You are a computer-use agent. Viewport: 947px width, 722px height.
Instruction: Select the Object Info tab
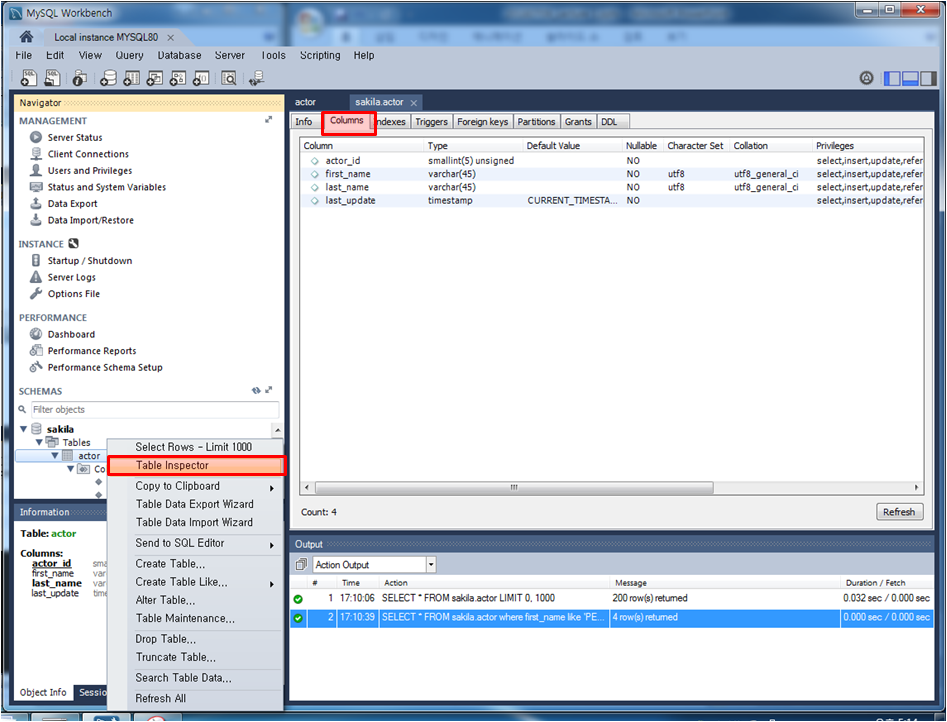click(43, 692)
